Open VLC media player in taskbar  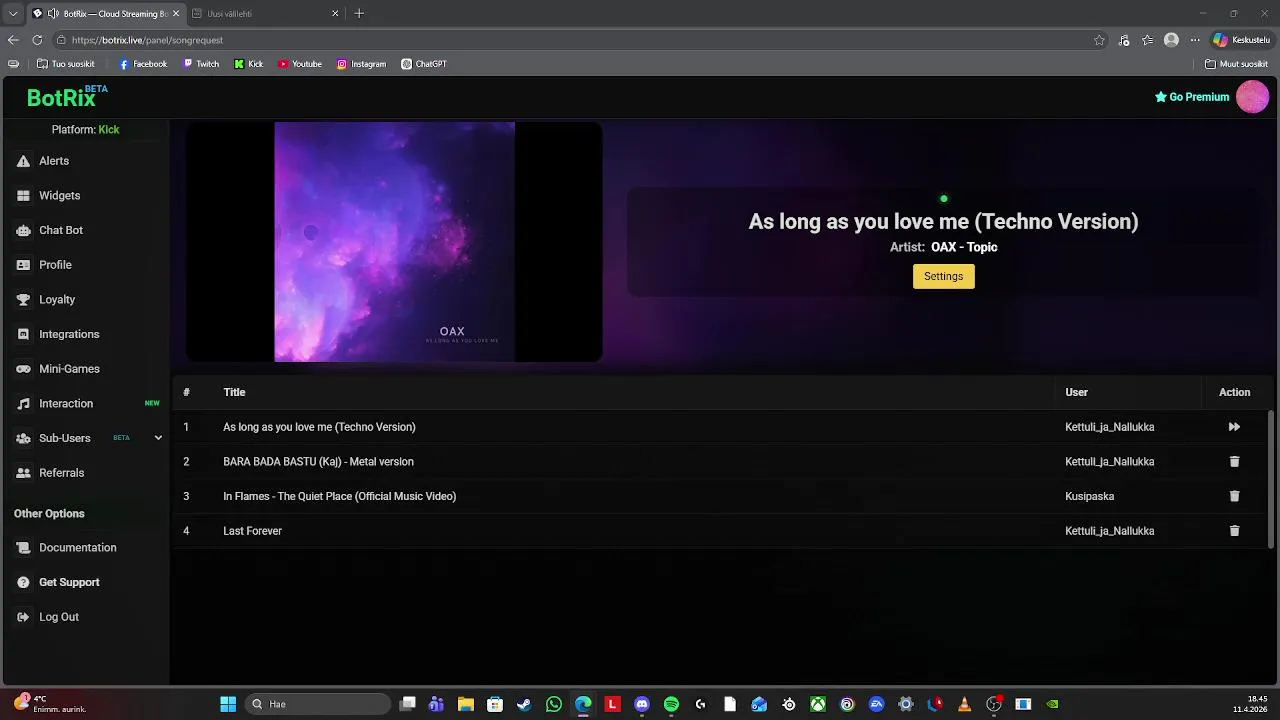coord(964,704)
